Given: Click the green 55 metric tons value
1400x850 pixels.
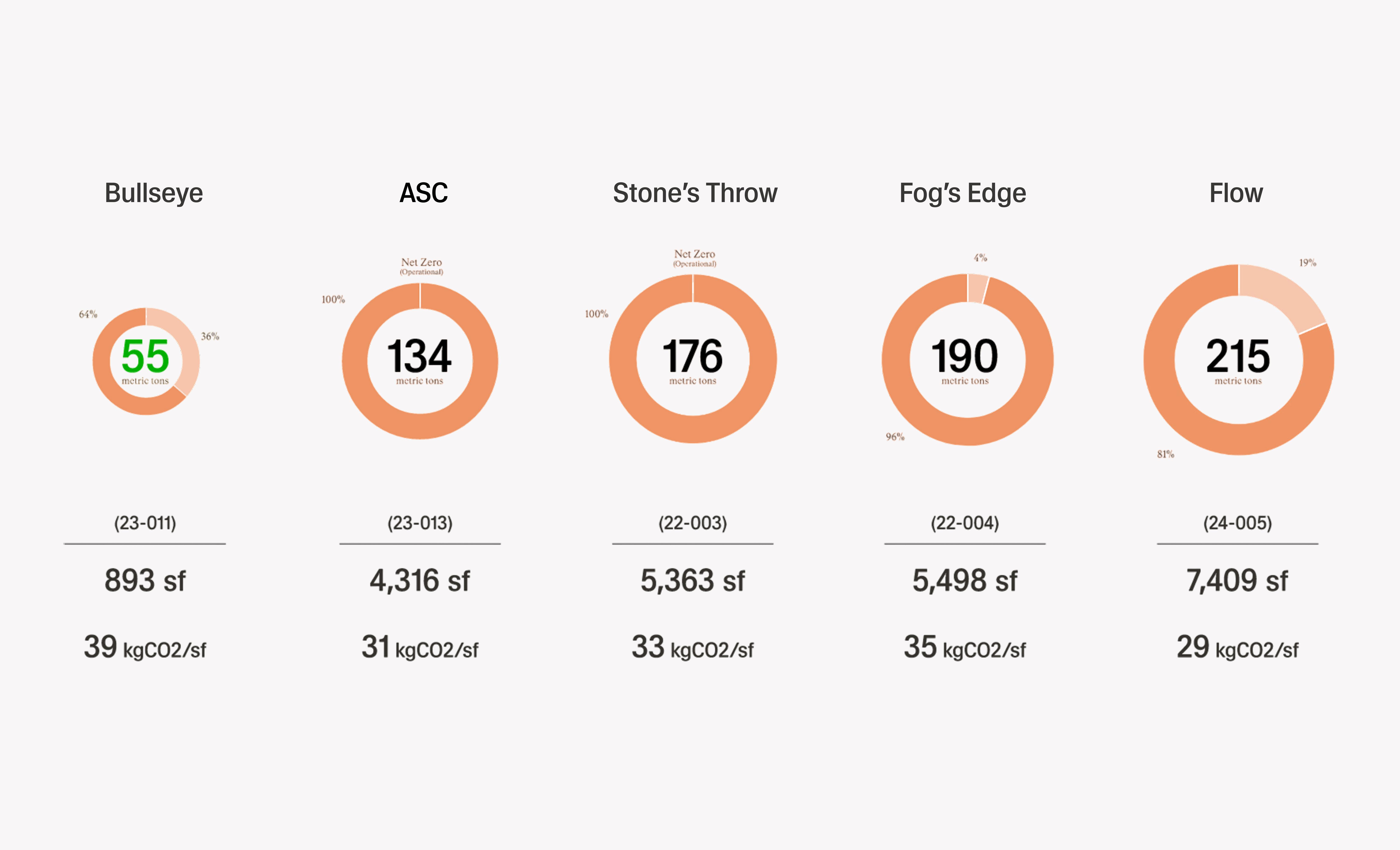Looking at the screenshot, I should tap(145, 356).
